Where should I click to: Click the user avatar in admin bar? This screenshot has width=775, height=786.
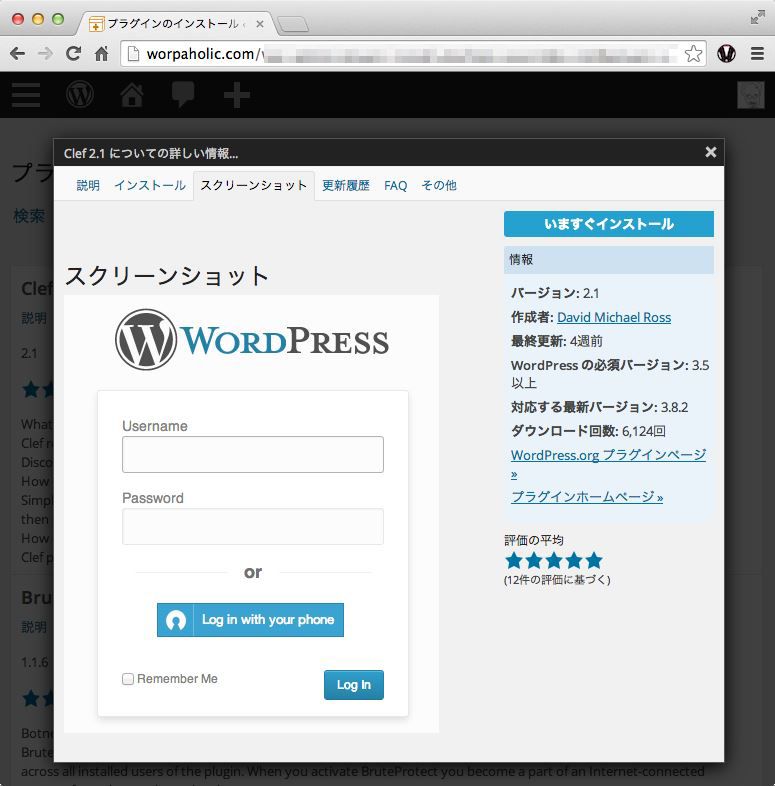click(x=750, y=95)
